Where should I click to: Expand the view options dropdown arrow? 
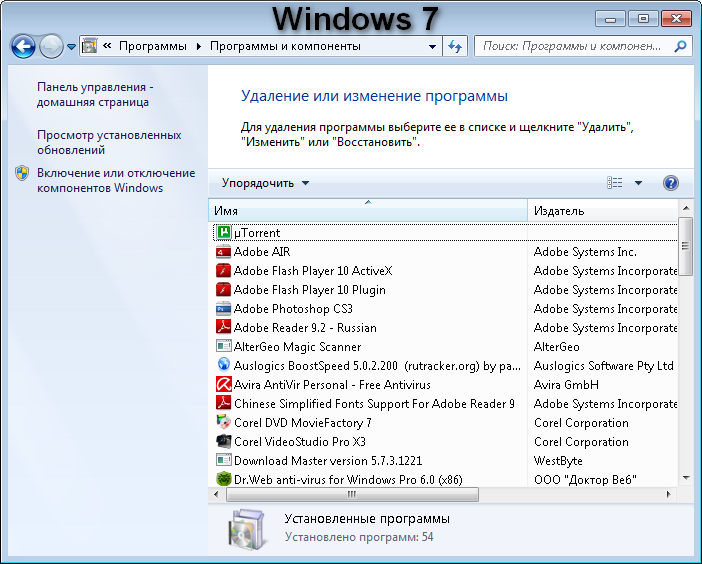pos(638,183)
